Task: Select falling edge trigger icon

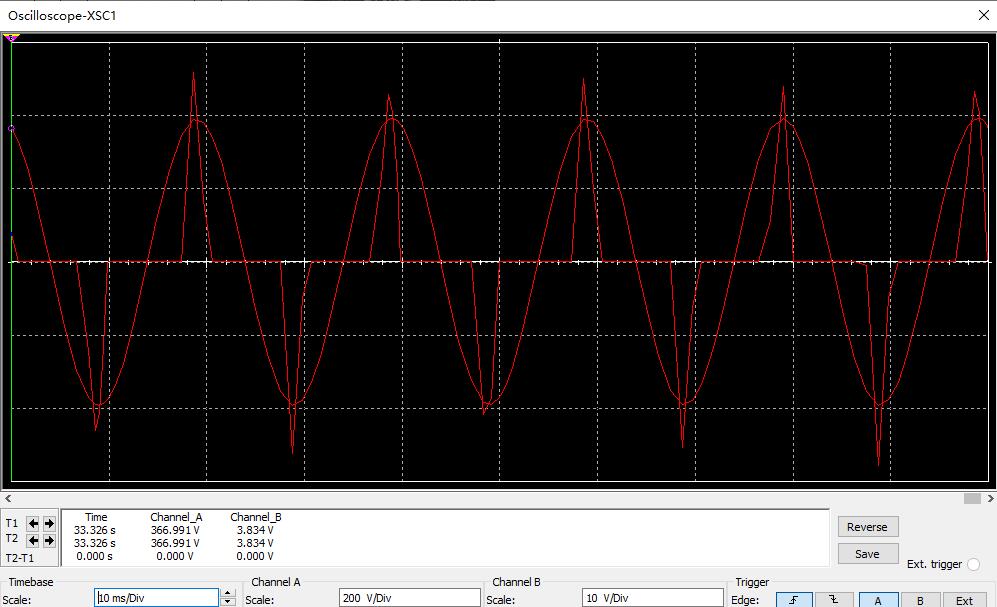Action: coord(833,600)
